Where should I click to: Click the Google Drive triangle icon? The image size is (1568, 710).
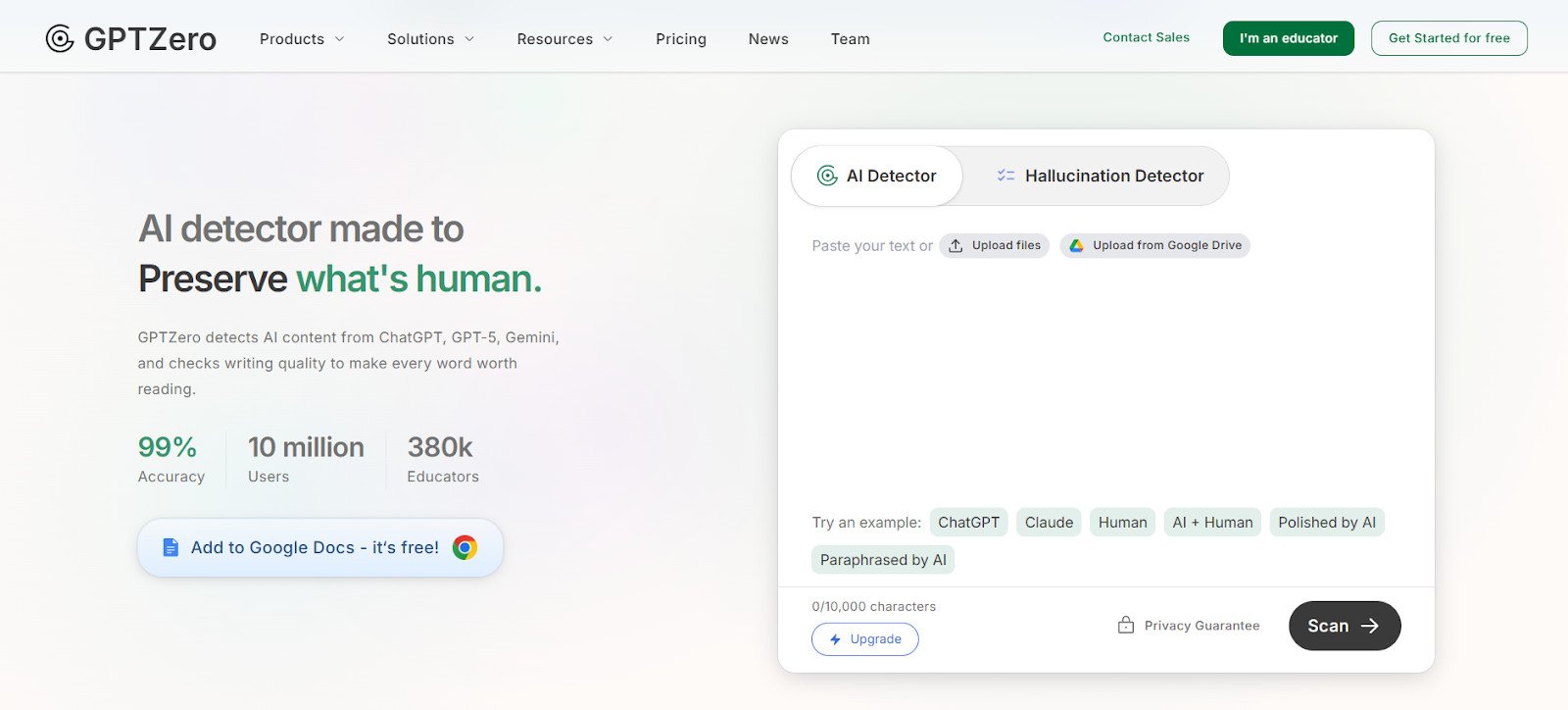pos(1076,245)
